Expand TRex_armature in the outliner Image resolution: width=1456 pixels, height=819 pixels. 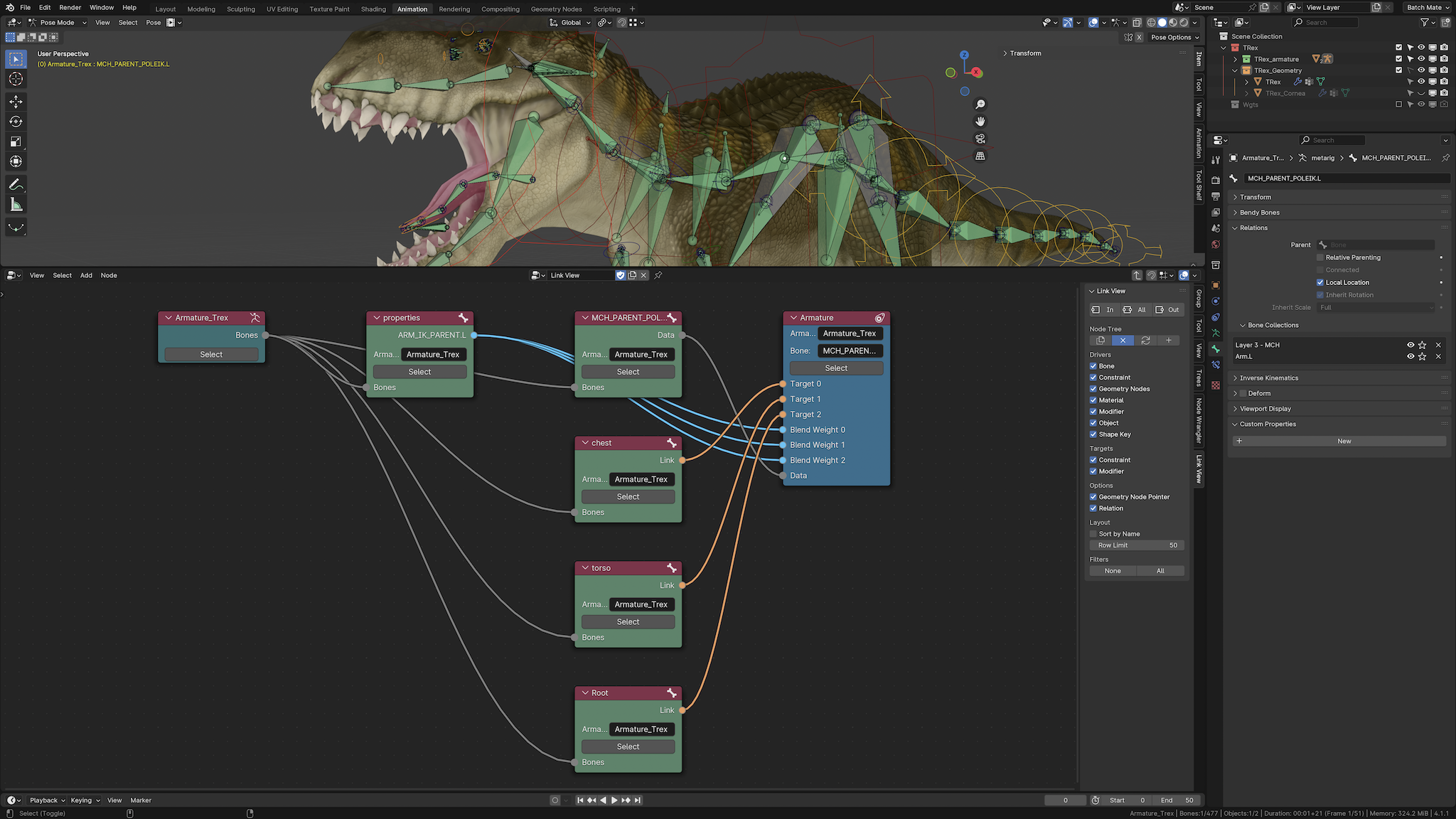tap(1236, 59)
